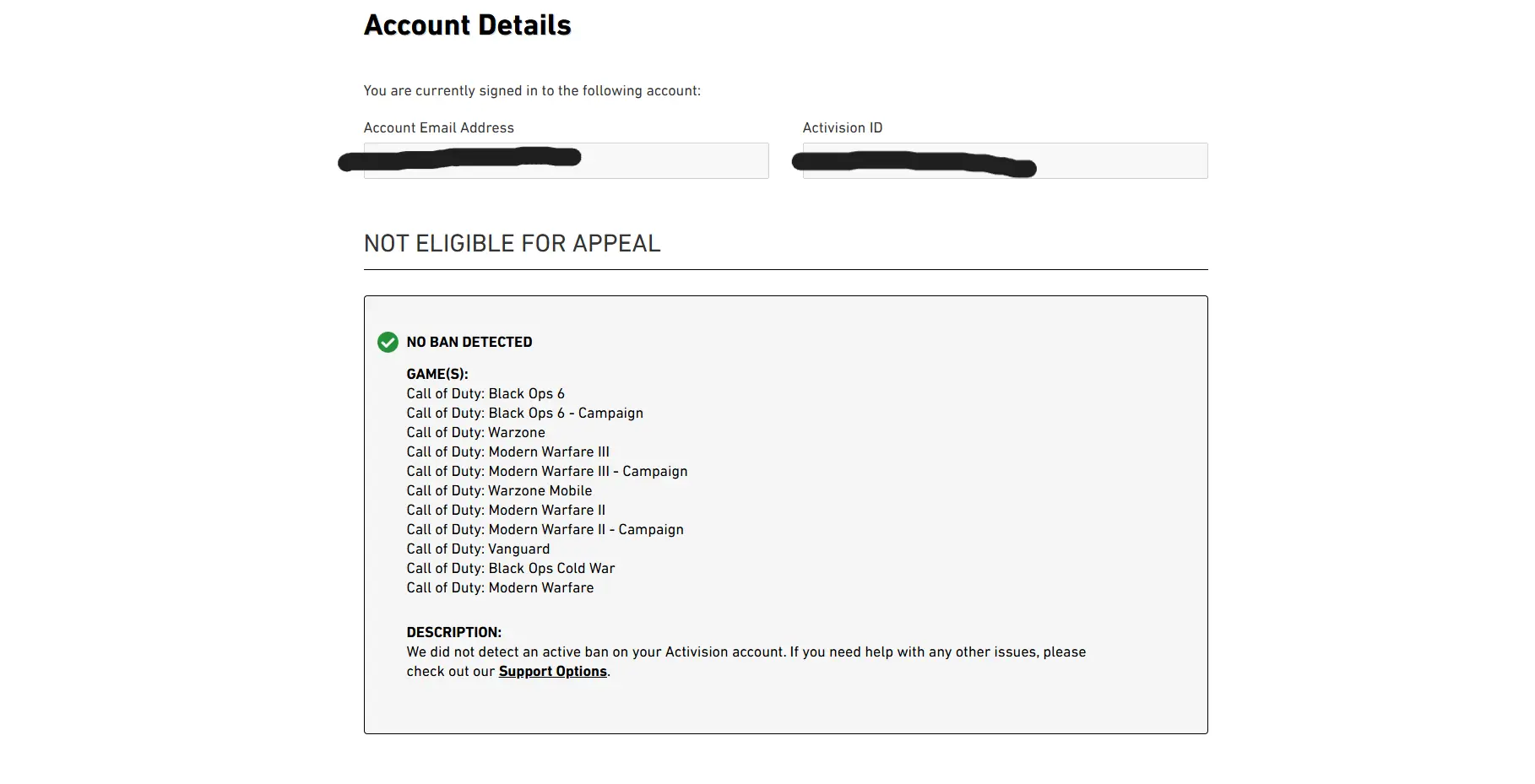The height and width of the screenshot is (784, 1535).
Task: Select the Call of Duty: Warzone Mobile entry
Action: pyautogui.click(x=499, y=490)
